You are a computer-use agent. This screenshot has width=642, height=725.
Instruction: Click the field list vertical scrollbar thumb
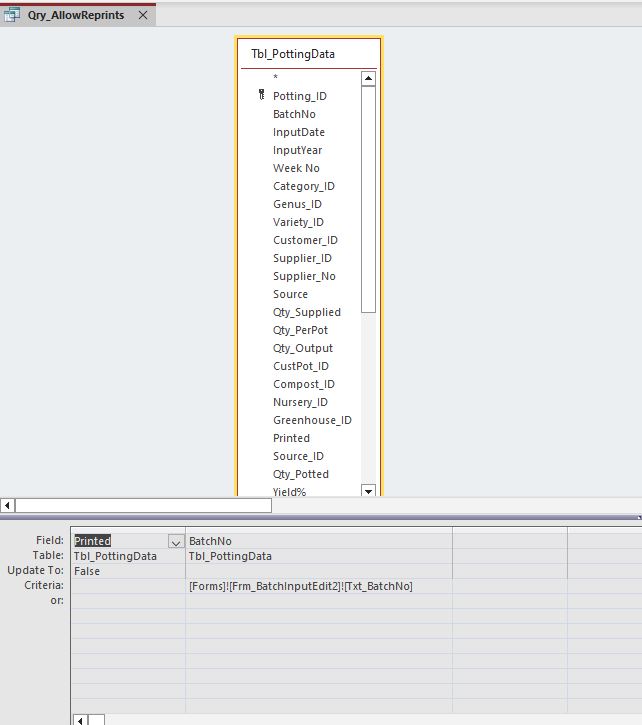pos(368,199)
